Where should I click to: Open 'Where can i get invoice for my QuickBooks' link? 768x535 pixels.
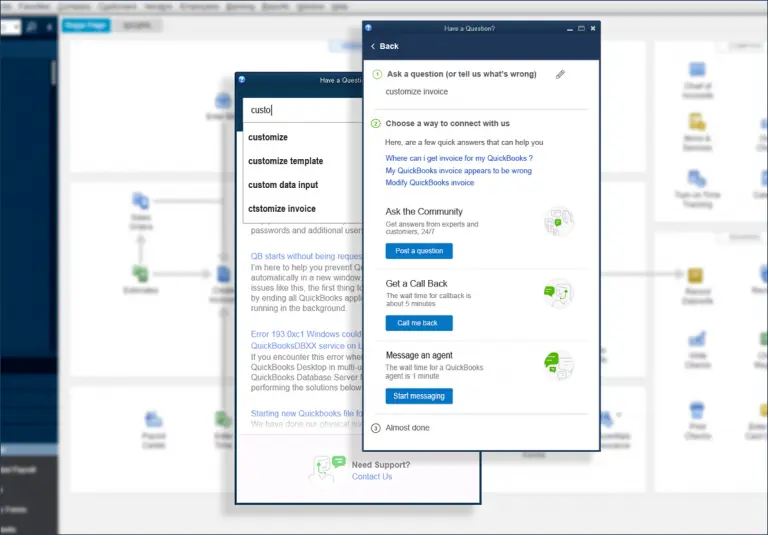pyautogui.click(x=459, y=158)
